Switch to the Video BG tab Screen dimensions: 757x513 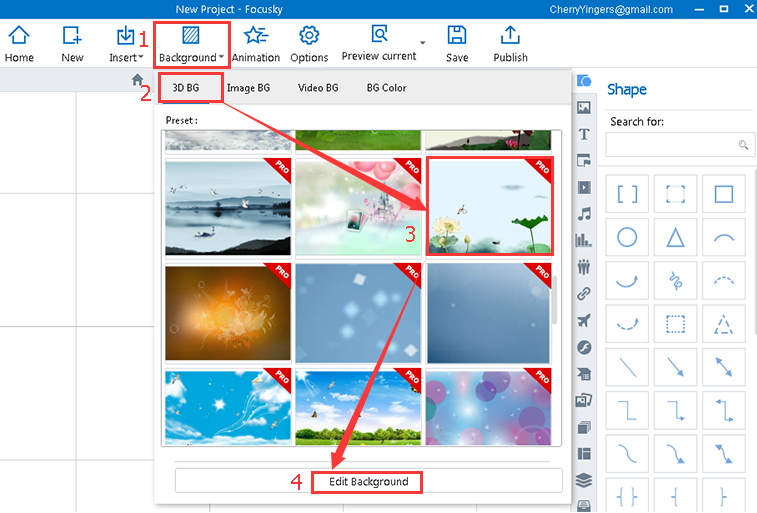(x=318, y=88)
